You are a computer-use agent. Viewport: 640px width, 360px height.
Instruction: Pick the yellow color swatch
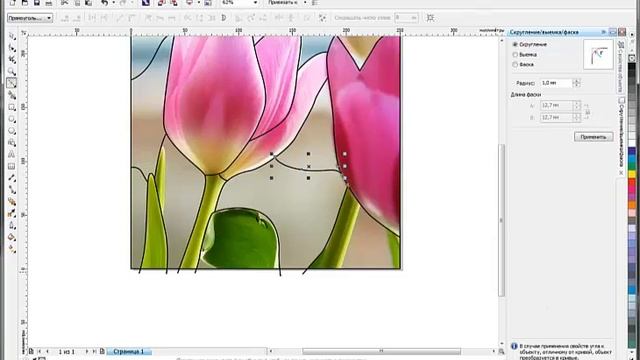631,174
